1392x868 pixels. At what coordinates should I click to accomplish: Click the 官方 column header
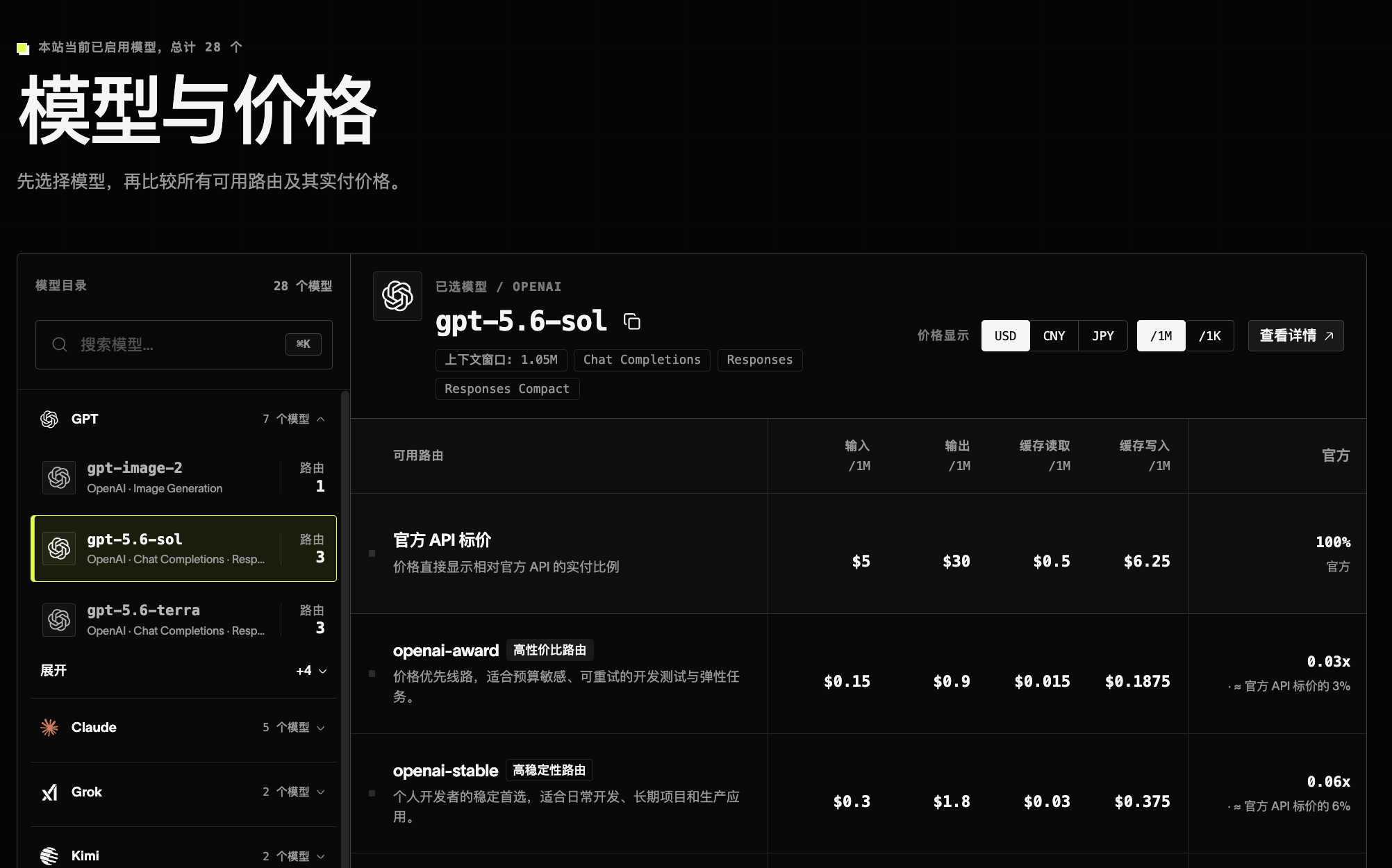pyautogui.click(x=1336, y=456)
